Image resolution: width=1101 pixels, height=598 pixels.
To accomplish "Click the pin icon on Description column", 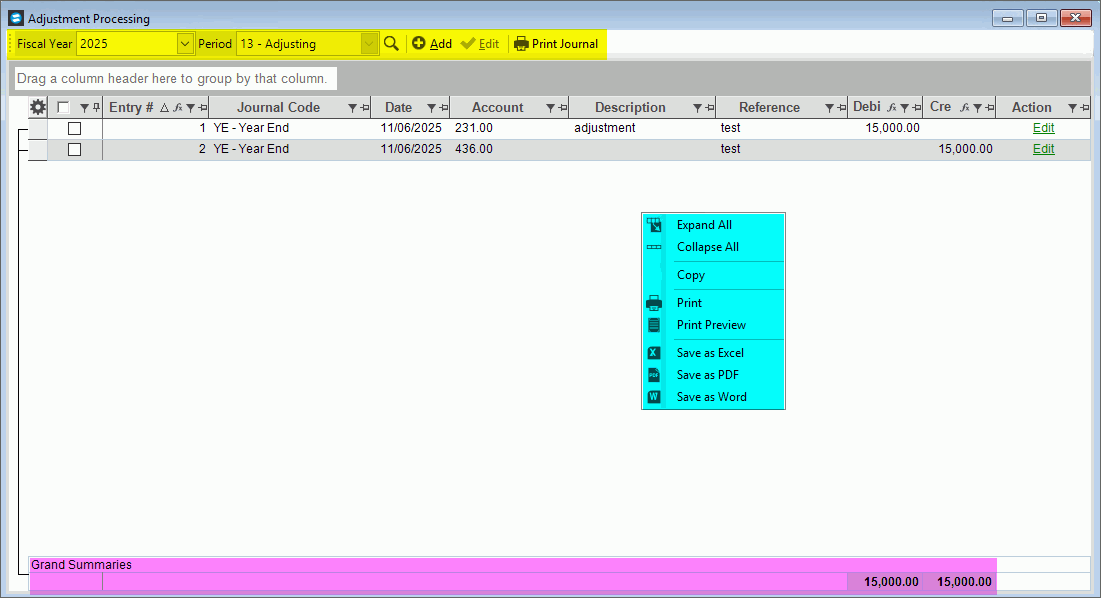I will coord(709,108).
